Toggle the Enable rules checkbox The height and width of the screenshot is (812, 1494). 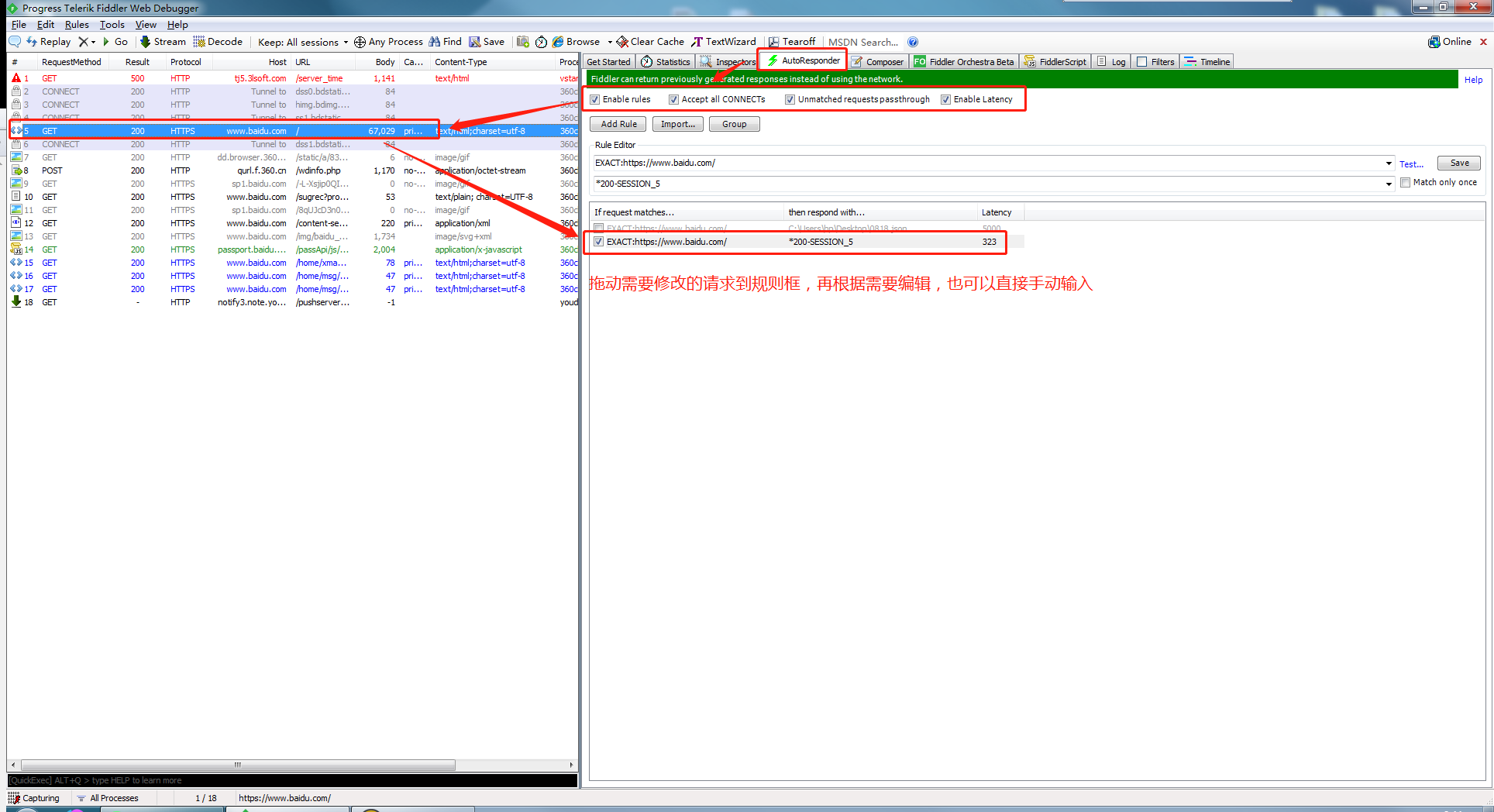pos(595,99)
